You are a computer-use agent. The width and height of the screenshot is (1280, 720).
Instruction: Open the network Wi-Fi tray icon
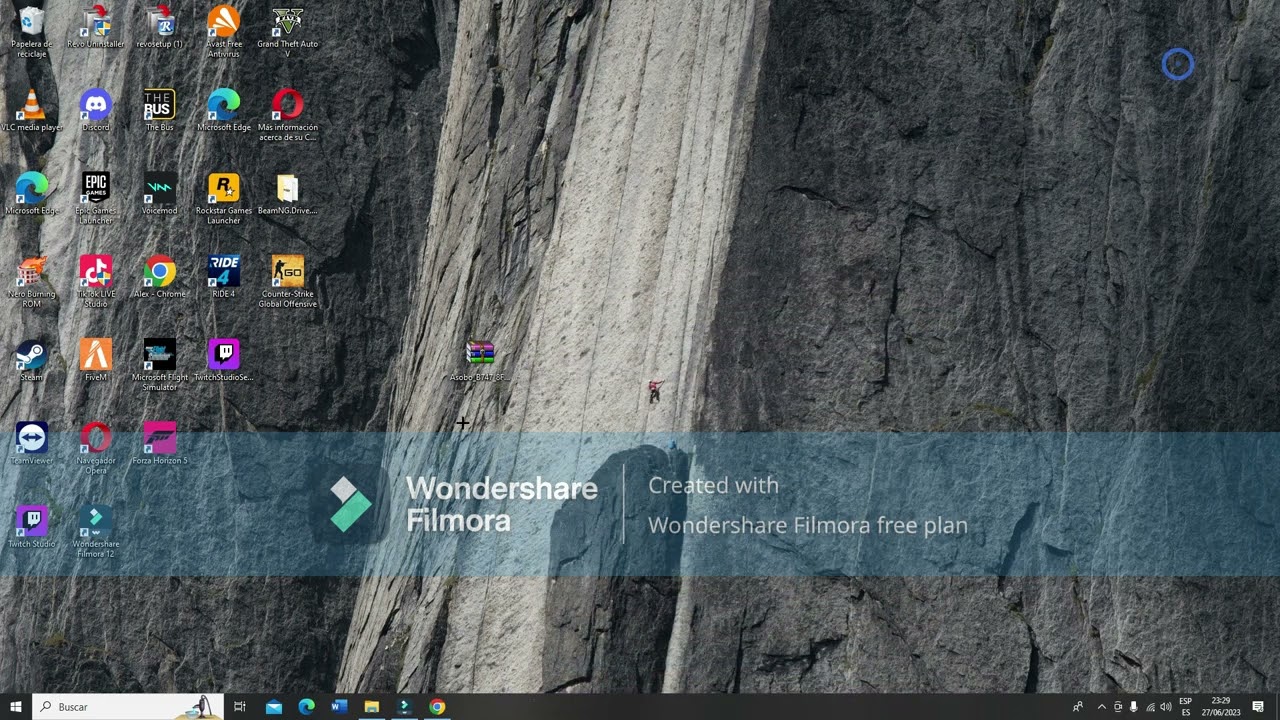click(1150, 707)
